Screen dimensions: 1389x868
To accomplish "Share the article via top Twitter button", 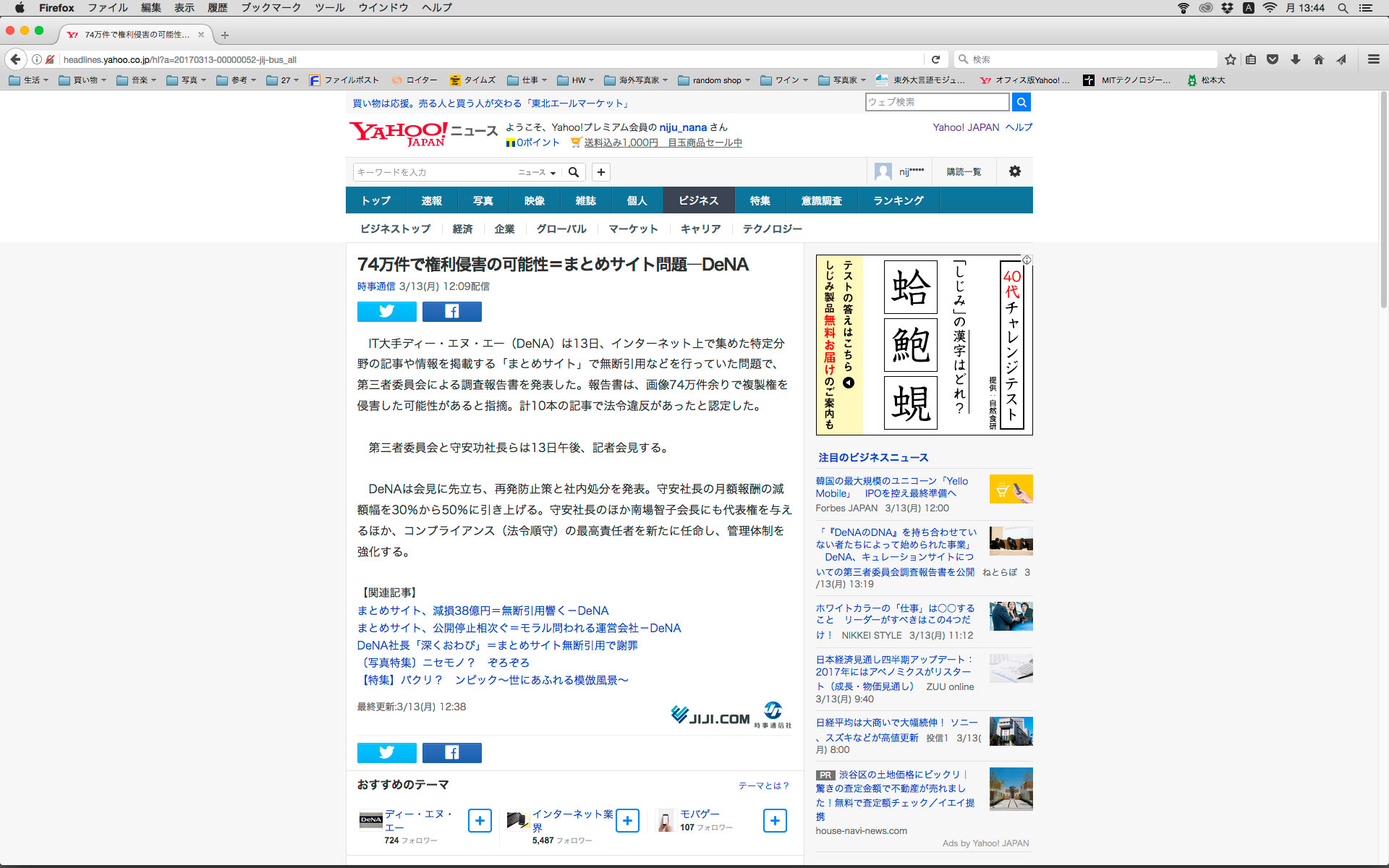I will coord(386,311).
